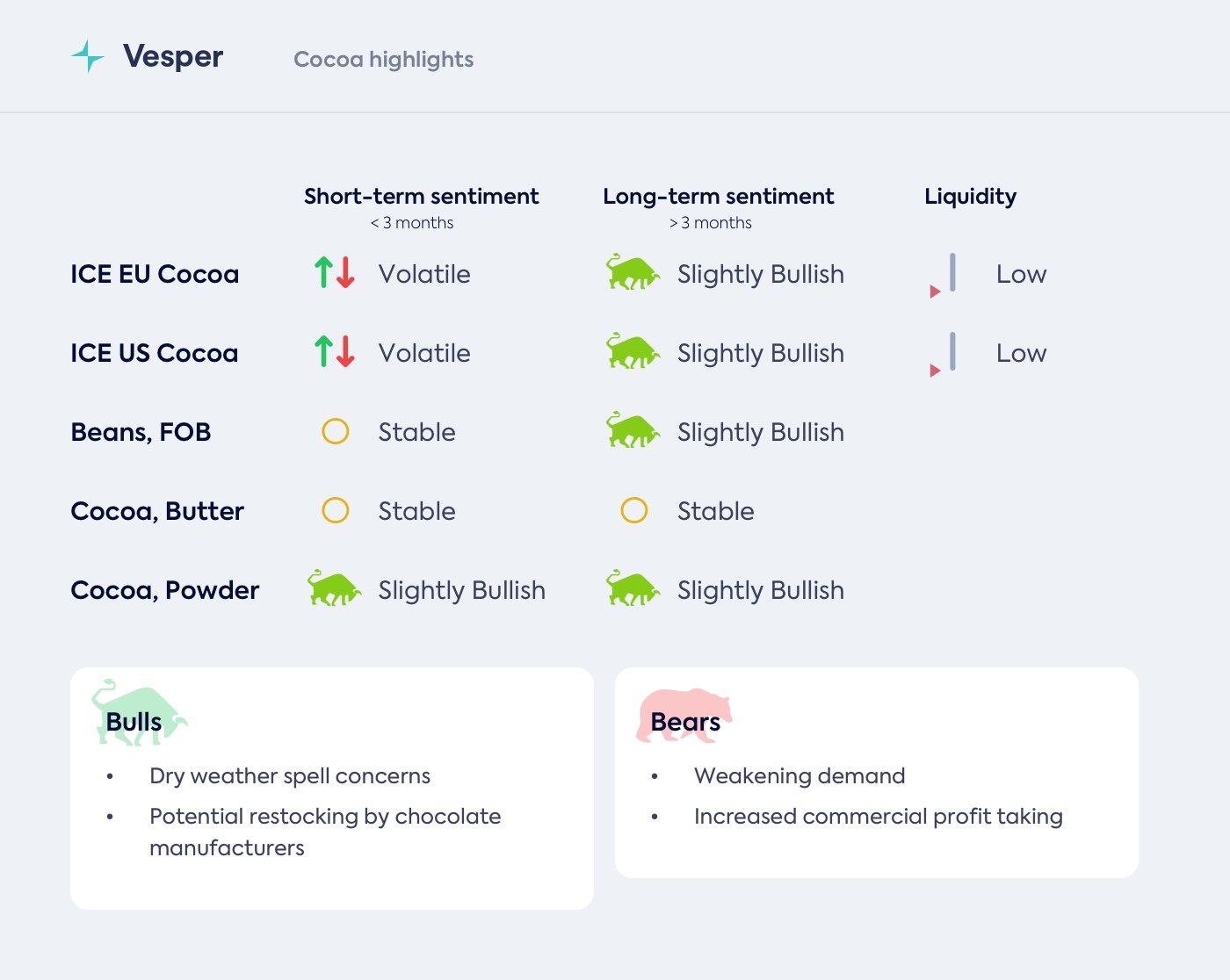Click Beans, FOB long-term bull icon

[633, 430]
